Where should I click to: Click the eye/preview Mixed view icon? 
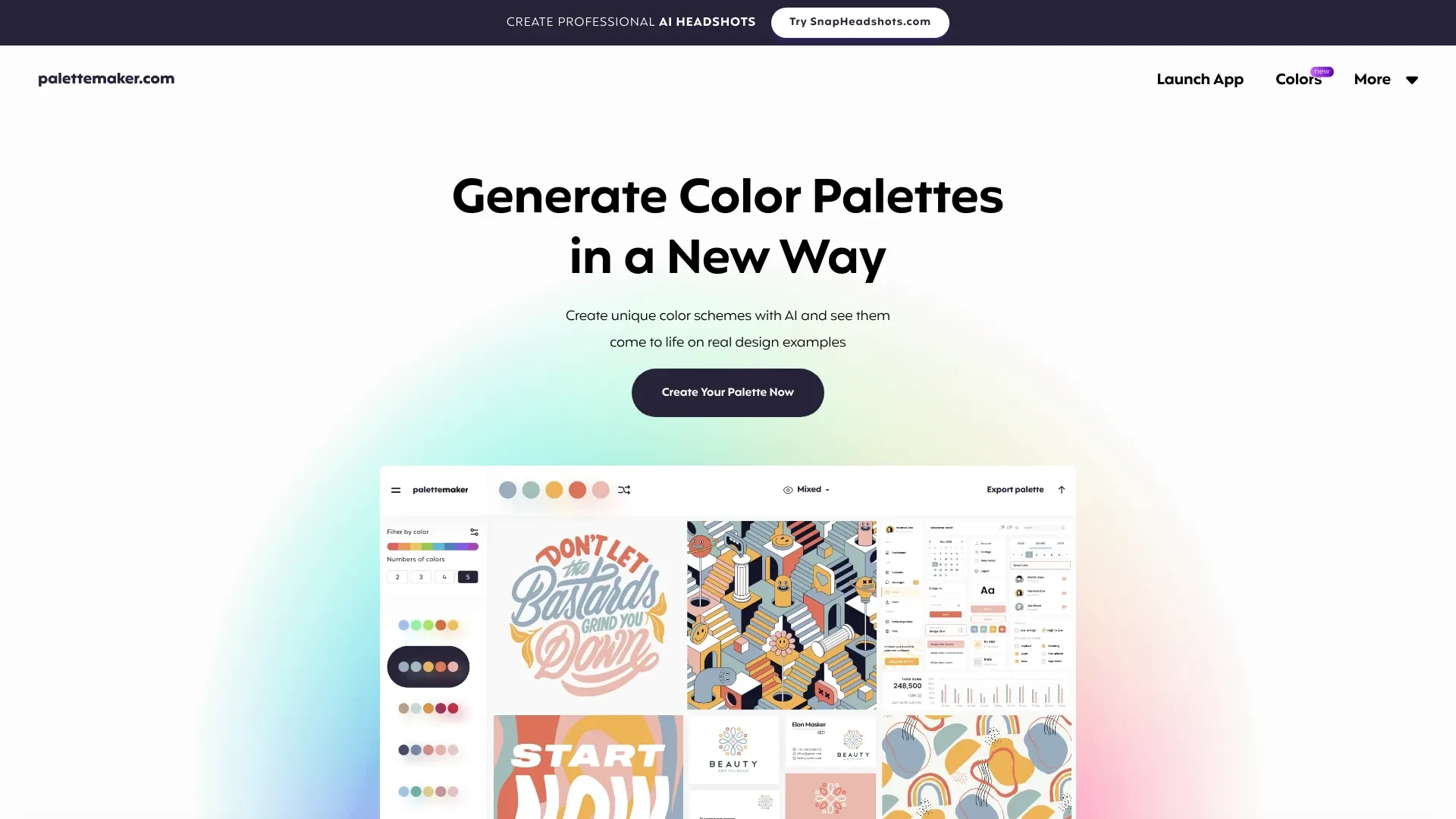(x=788, y=489)
